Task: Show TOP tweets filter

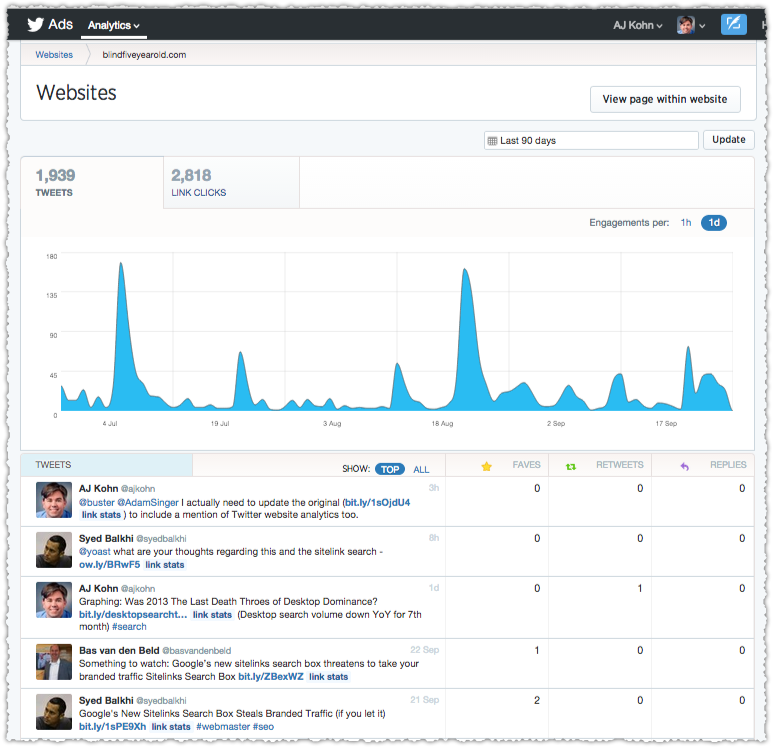Action: [390, 469]
